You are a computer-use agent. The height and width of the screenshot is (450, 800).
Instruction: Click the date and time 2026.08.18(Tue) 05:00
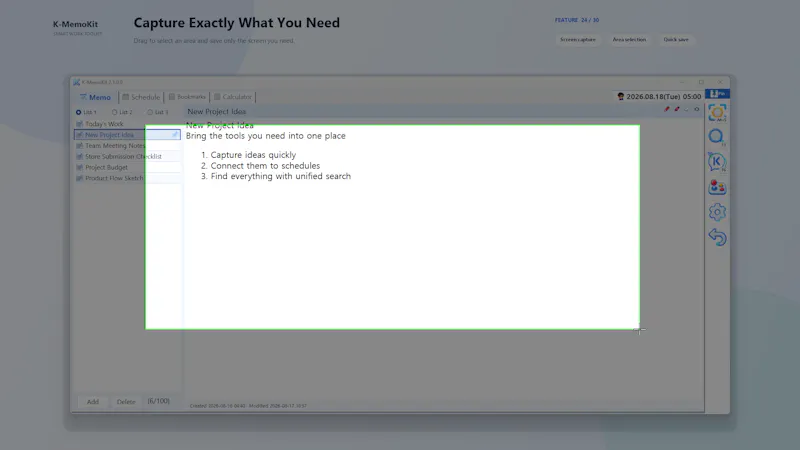point(664,96)
